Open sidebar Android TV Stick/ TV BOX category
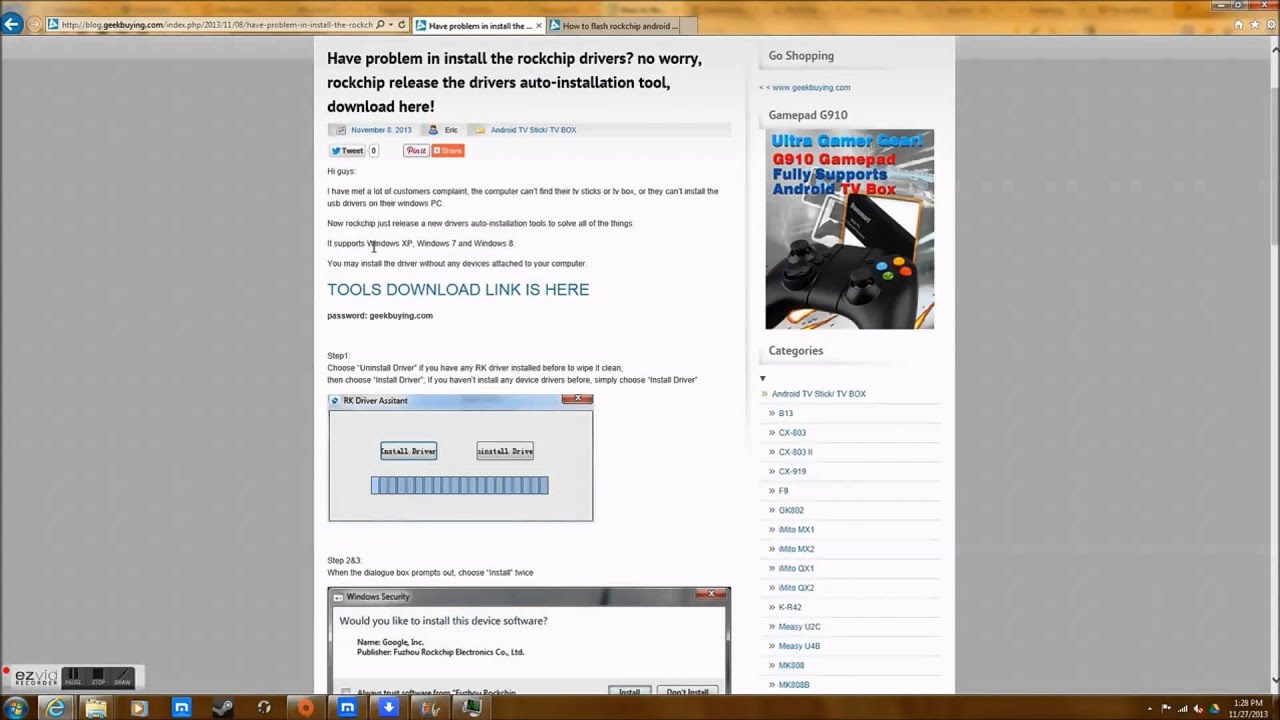1280x720 pixels. pyautogui.click(x=819, y=394)
